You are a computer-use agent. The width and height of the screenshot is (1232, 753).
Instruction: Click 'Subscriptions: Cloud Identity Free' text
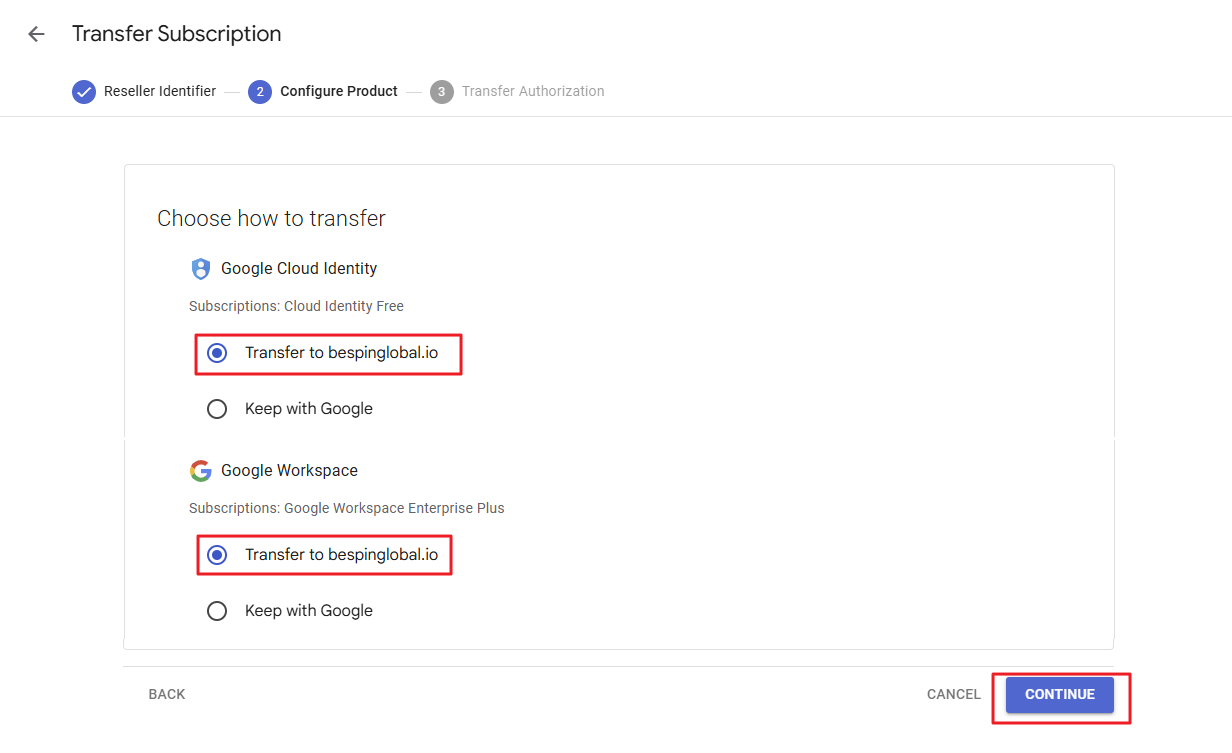point(297,306)
